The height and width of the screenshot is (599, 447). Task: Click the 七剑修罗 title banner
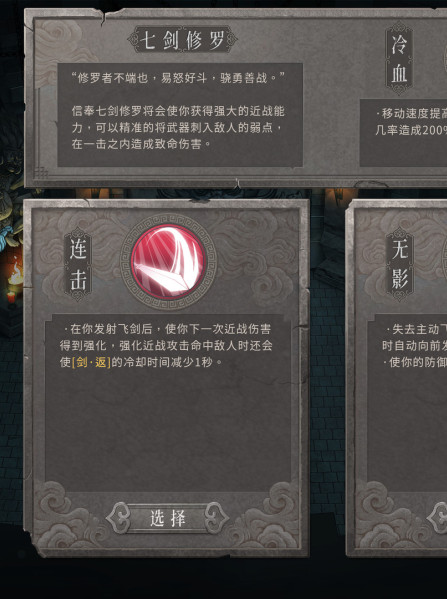coord(182,39)
